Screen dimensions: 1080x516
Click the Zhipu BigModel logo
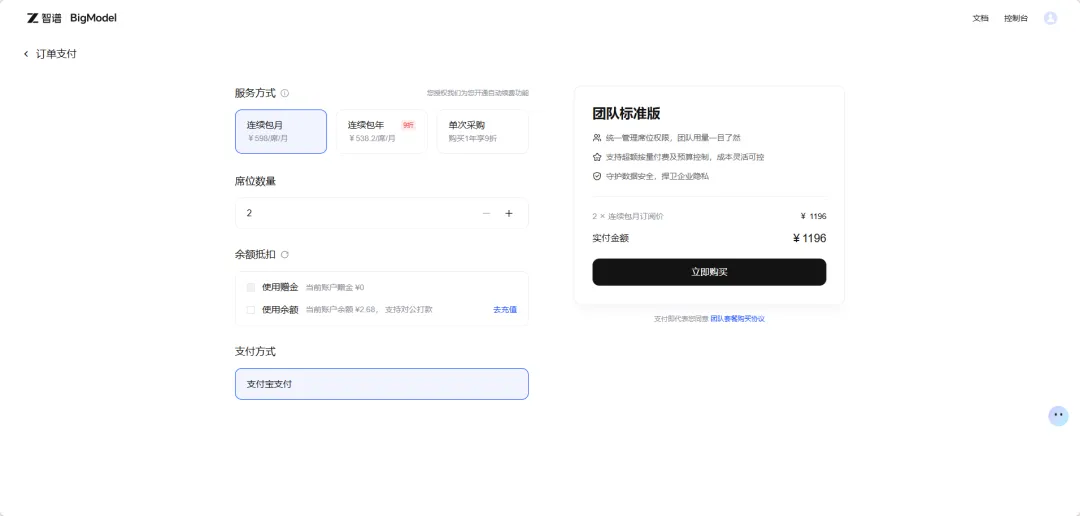(72, 18)
